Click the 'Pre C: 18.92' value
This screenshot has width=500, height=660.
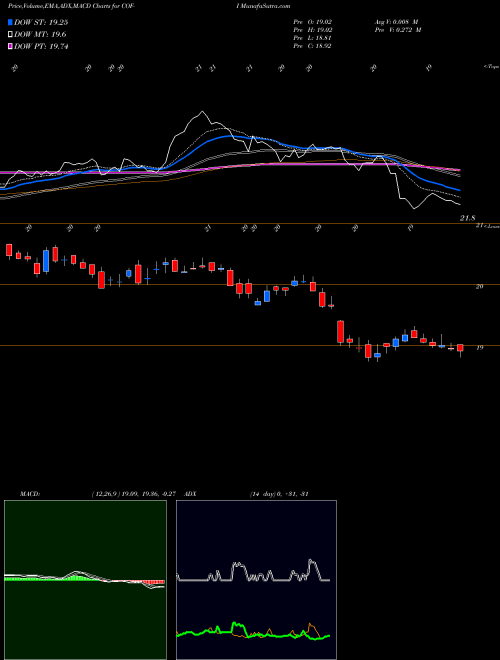coord(313,46)
